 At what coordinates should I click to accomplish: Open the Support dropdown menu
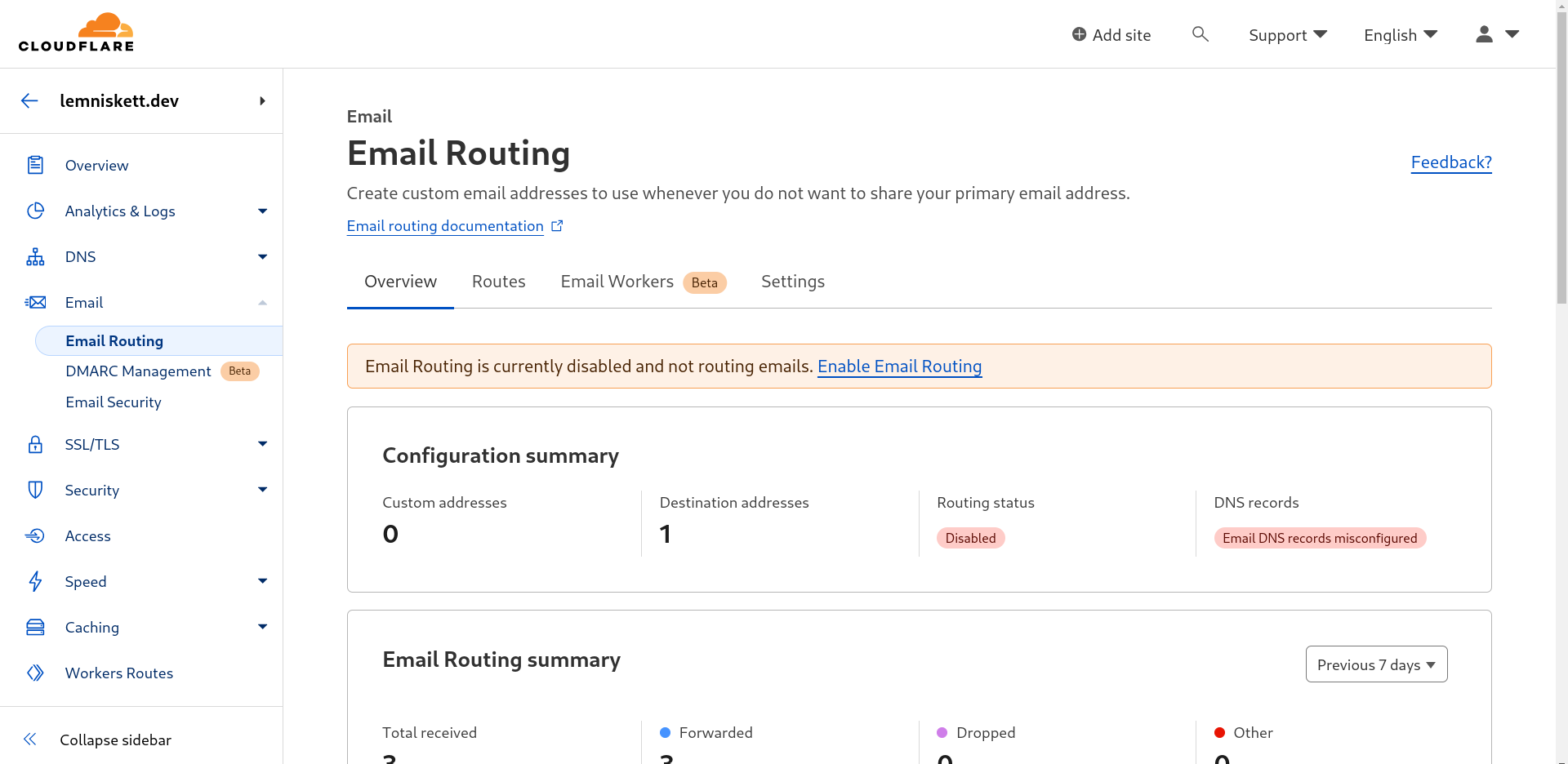point(1288,35)
